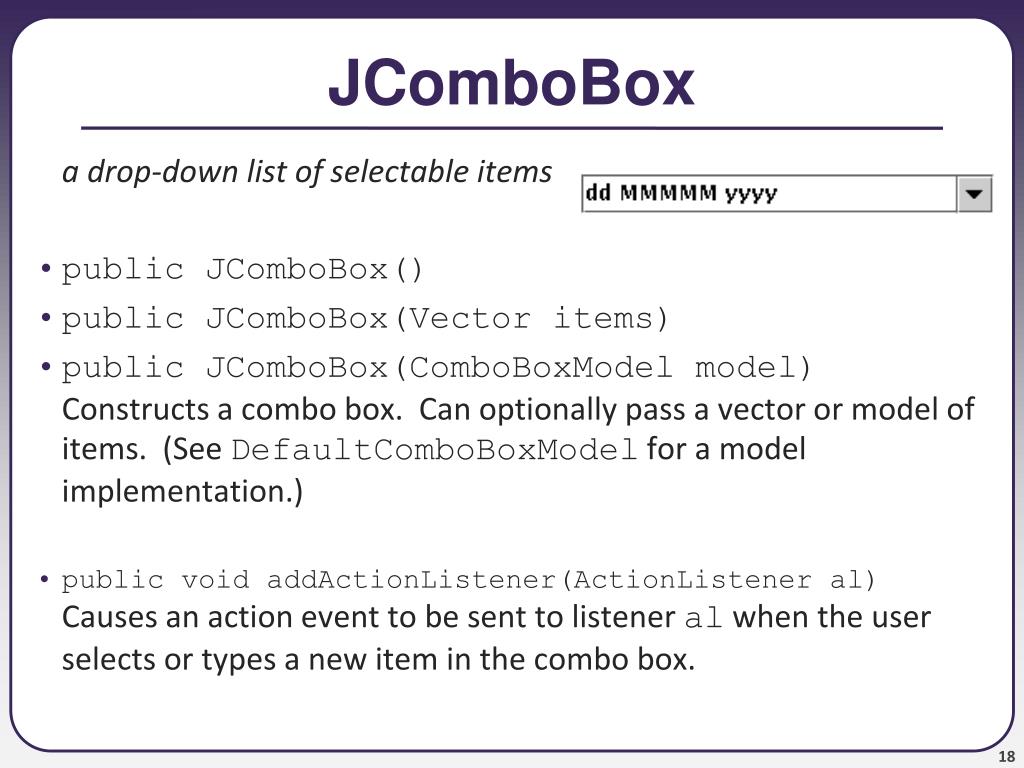Image resolution: width=1024 pixels, height=768 pixels.
Task: Click the JComboBox slide title
Action: tap(511, 83)
